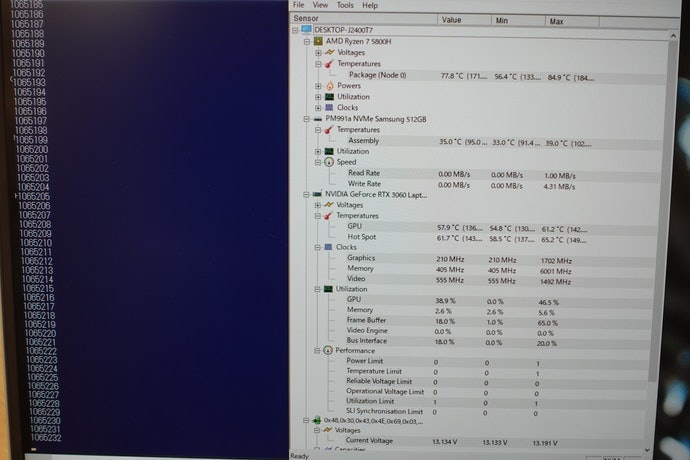Click the NVIDIA Temperatures thermometer icon
690x460 pixels.
click(328, 216)
